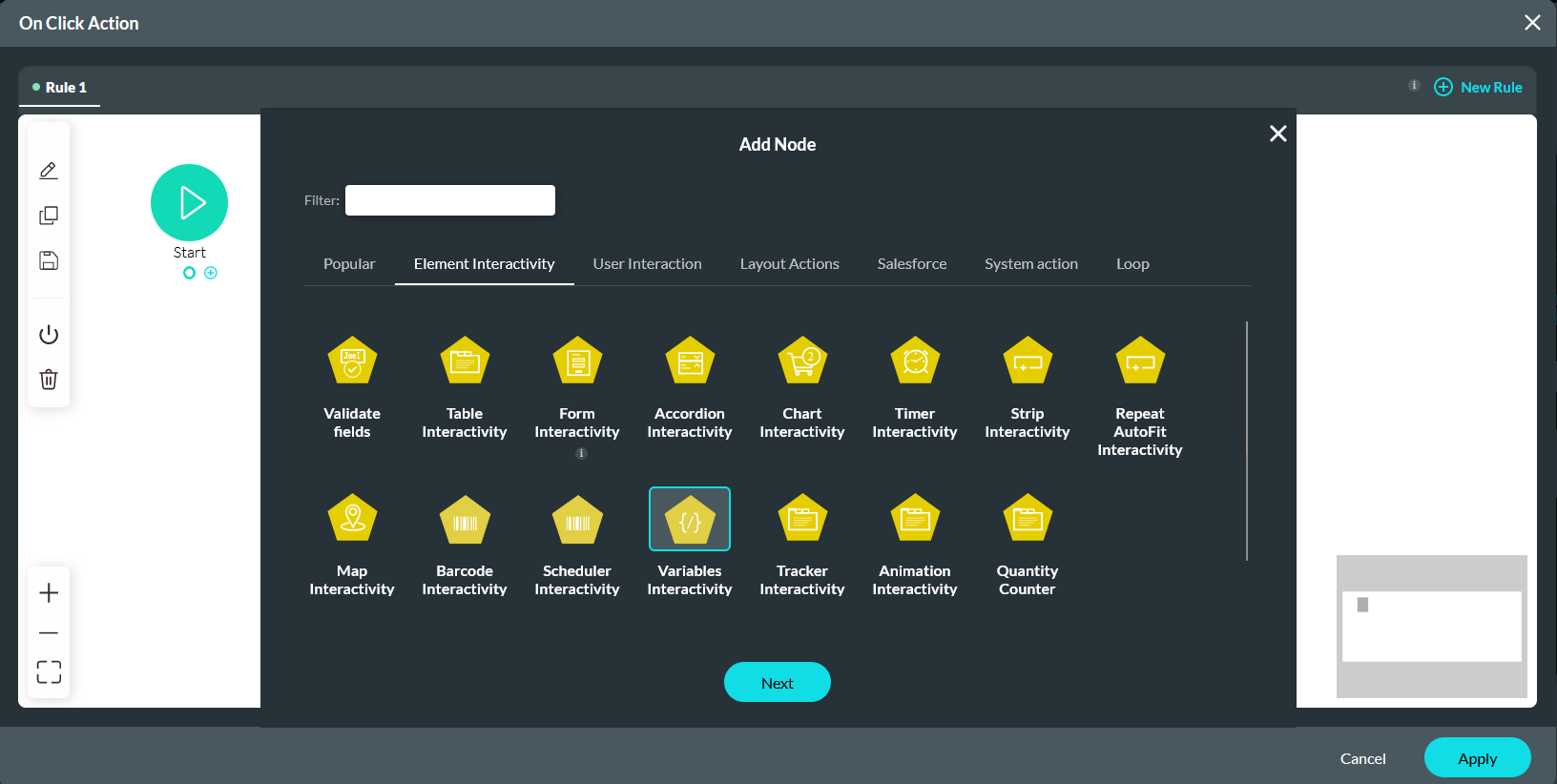Click the Start play node

coord(189,202)
